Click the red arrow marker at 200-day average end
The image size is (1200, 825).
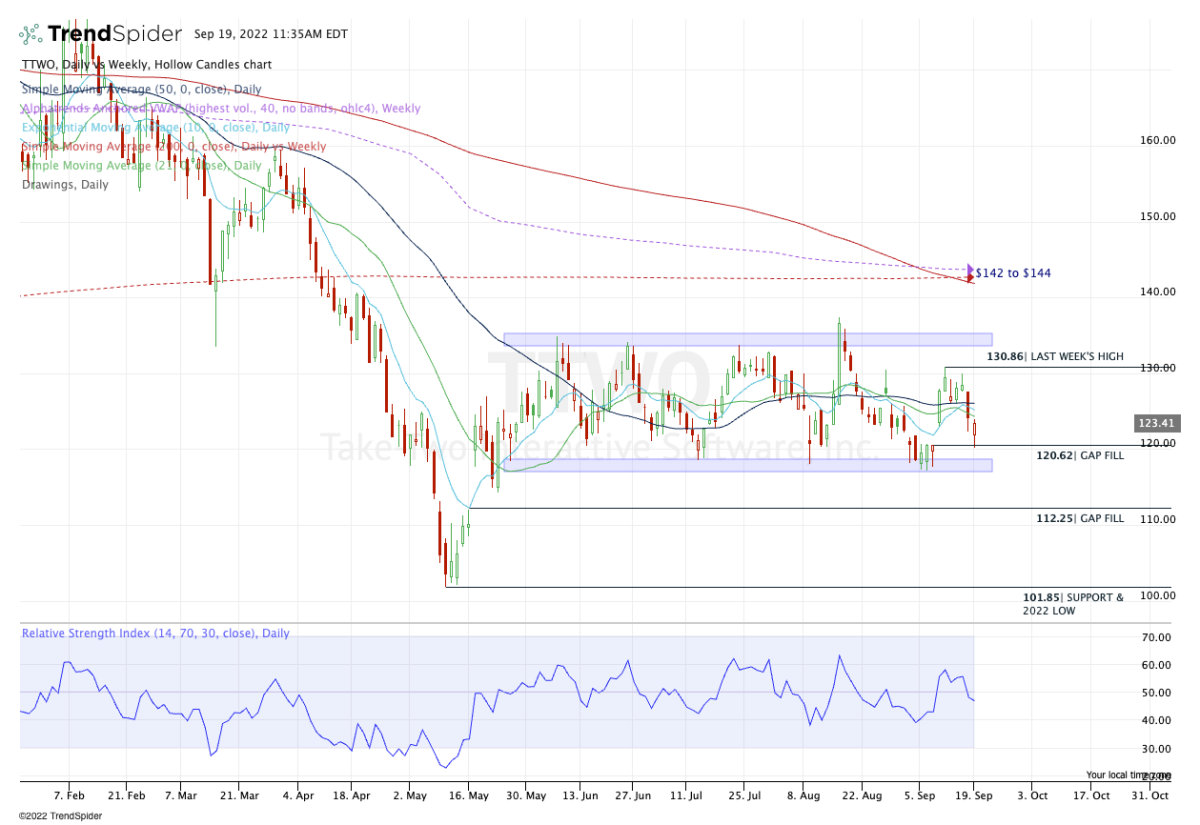[x=969, y=279]
